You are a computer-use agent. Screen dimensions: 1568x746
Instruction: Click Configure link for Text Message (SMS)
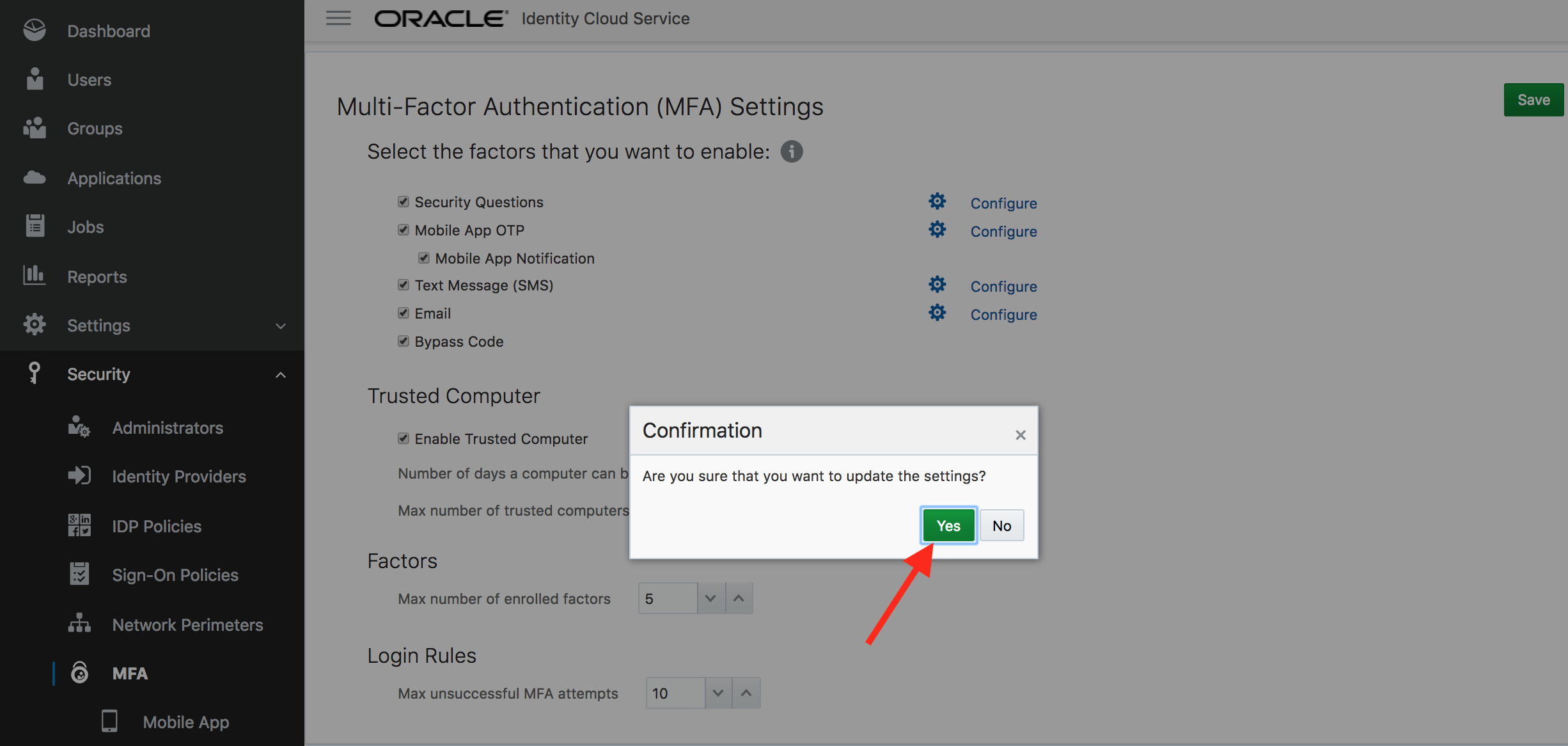pos(1003,286)
